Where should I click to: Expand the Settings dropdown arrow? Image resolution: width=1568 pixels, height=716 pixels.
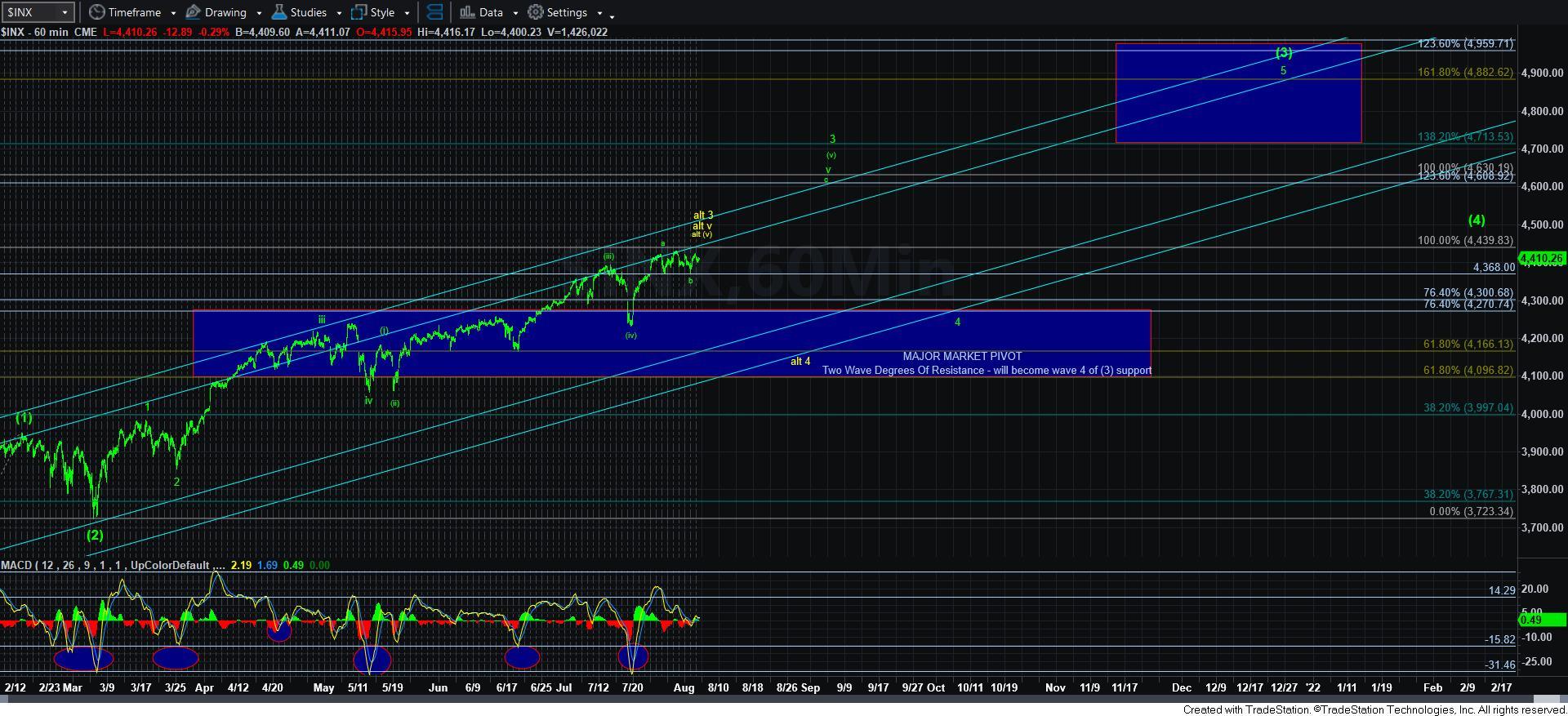pos(599,13)
